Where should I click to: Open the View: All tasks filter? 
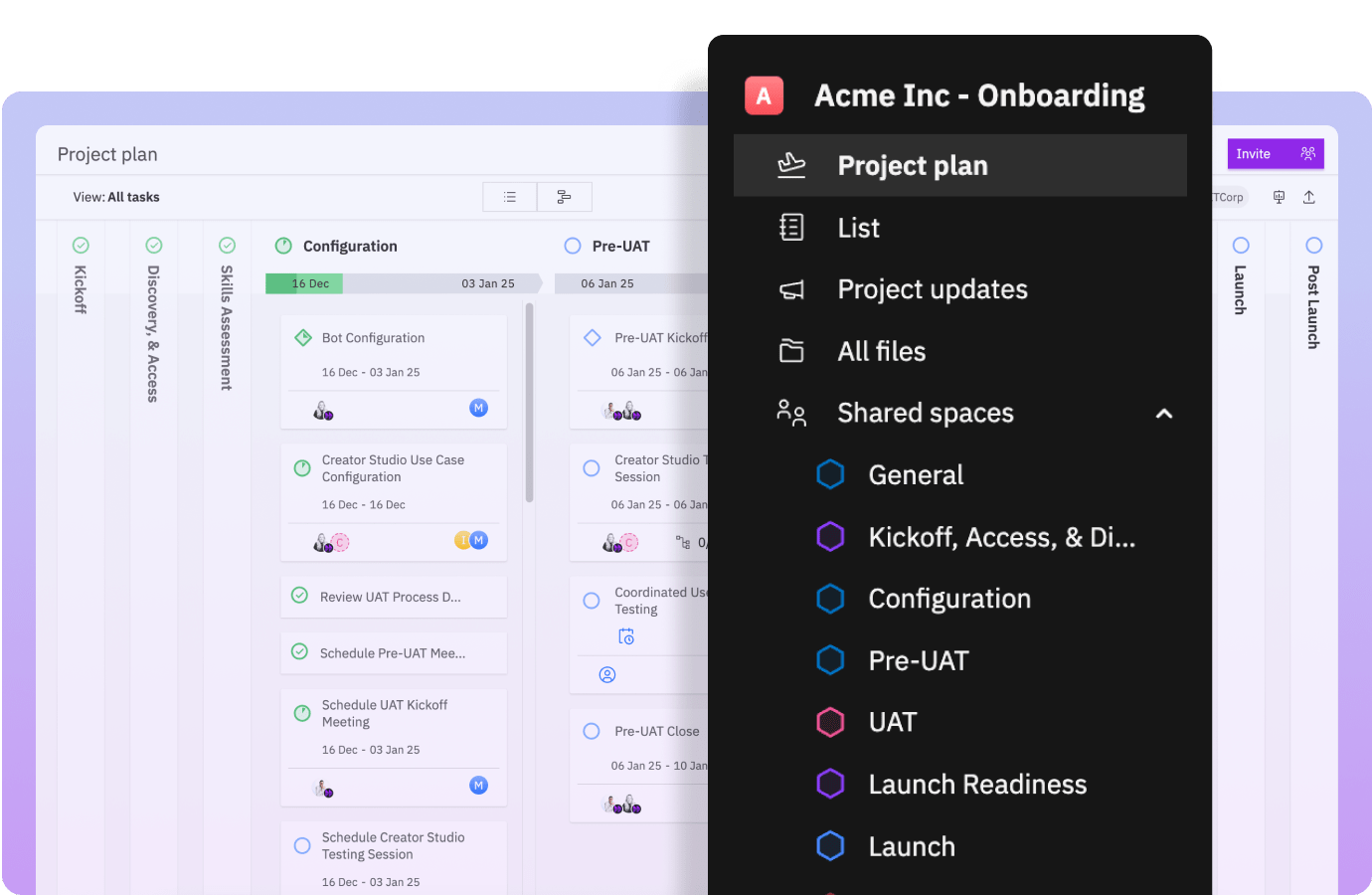[116, 197]
